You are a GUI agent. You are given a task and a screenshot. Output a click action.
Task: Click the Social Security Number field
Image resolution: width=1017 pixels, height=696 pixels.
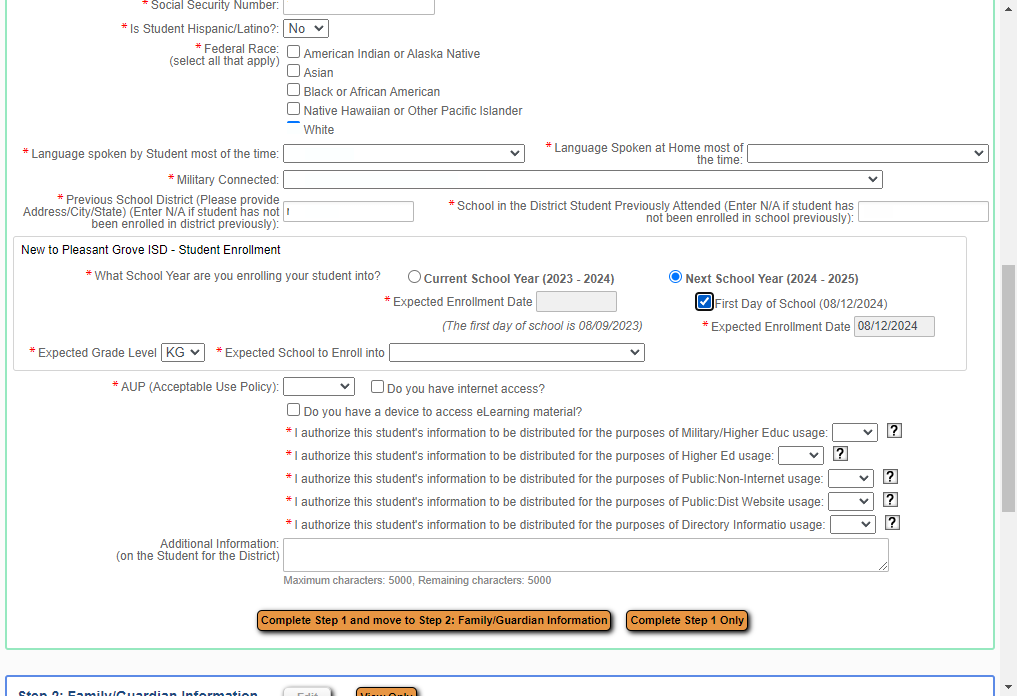pos(359,6)
